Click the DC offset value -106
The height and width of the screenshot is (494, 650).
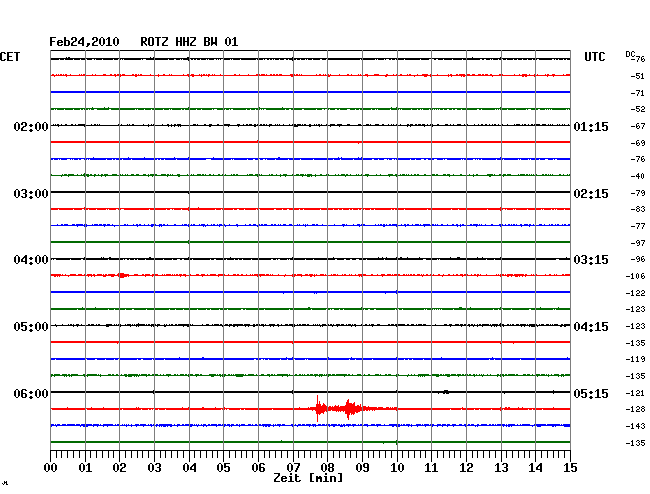[635, 276]
